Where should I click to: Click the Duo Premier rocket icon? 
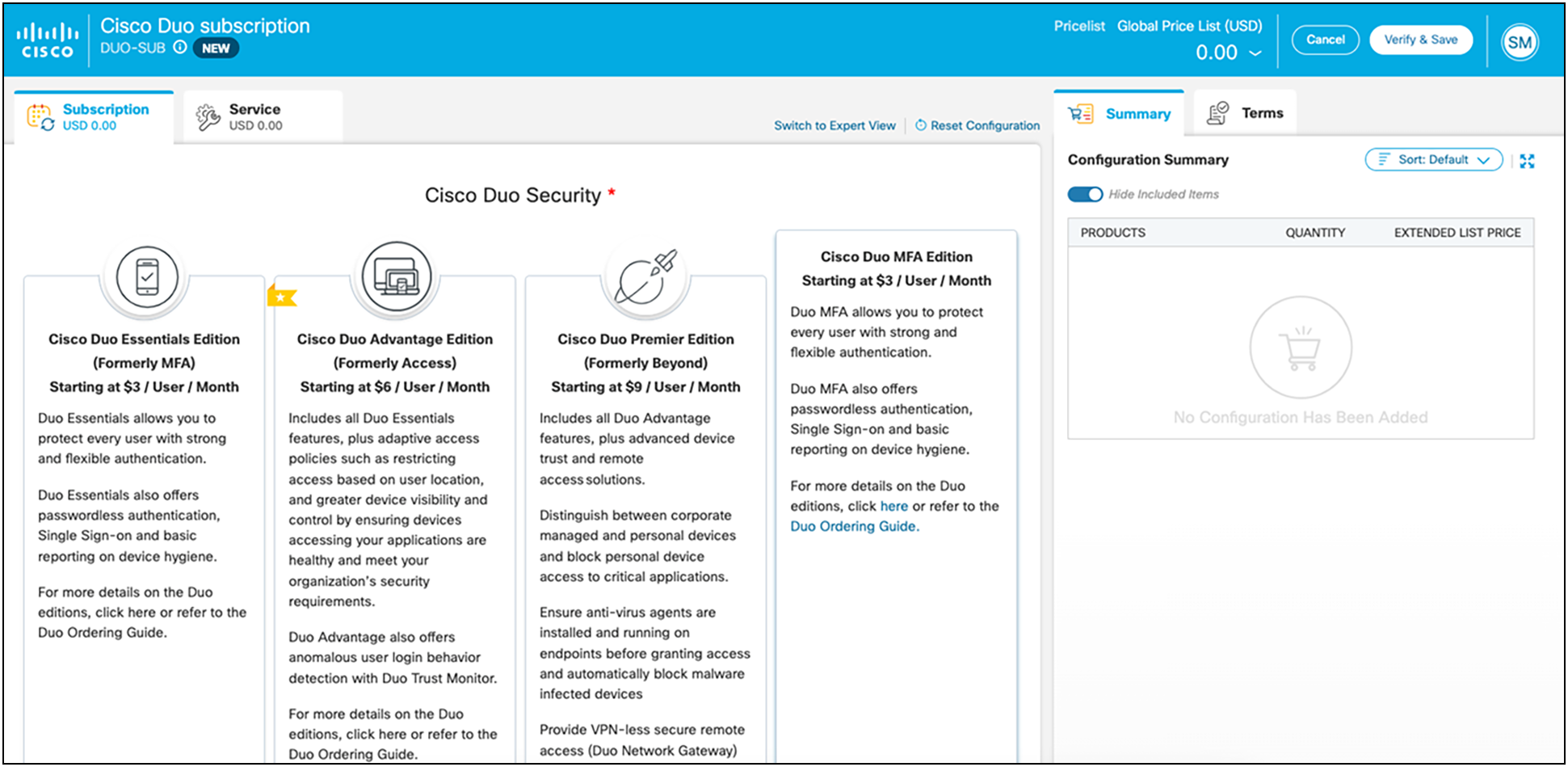645,277
